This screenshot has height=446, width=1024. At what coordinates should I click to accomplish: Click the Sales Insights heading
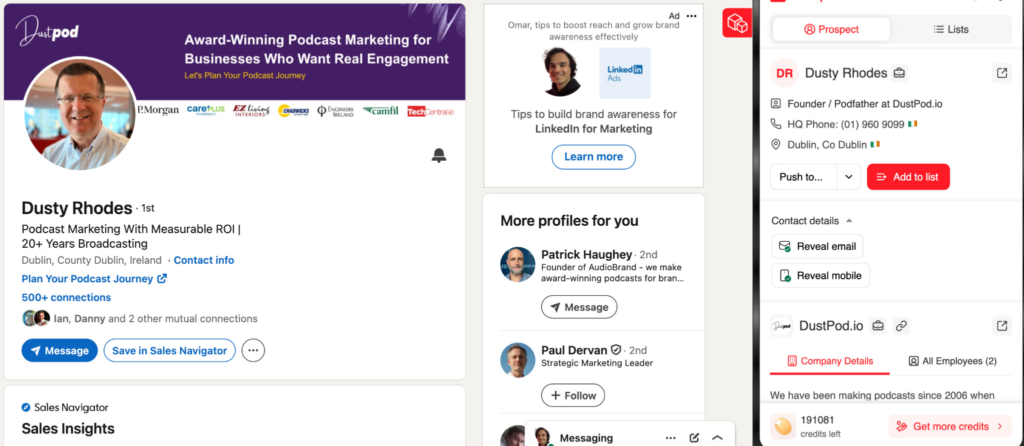pos(68,428)
